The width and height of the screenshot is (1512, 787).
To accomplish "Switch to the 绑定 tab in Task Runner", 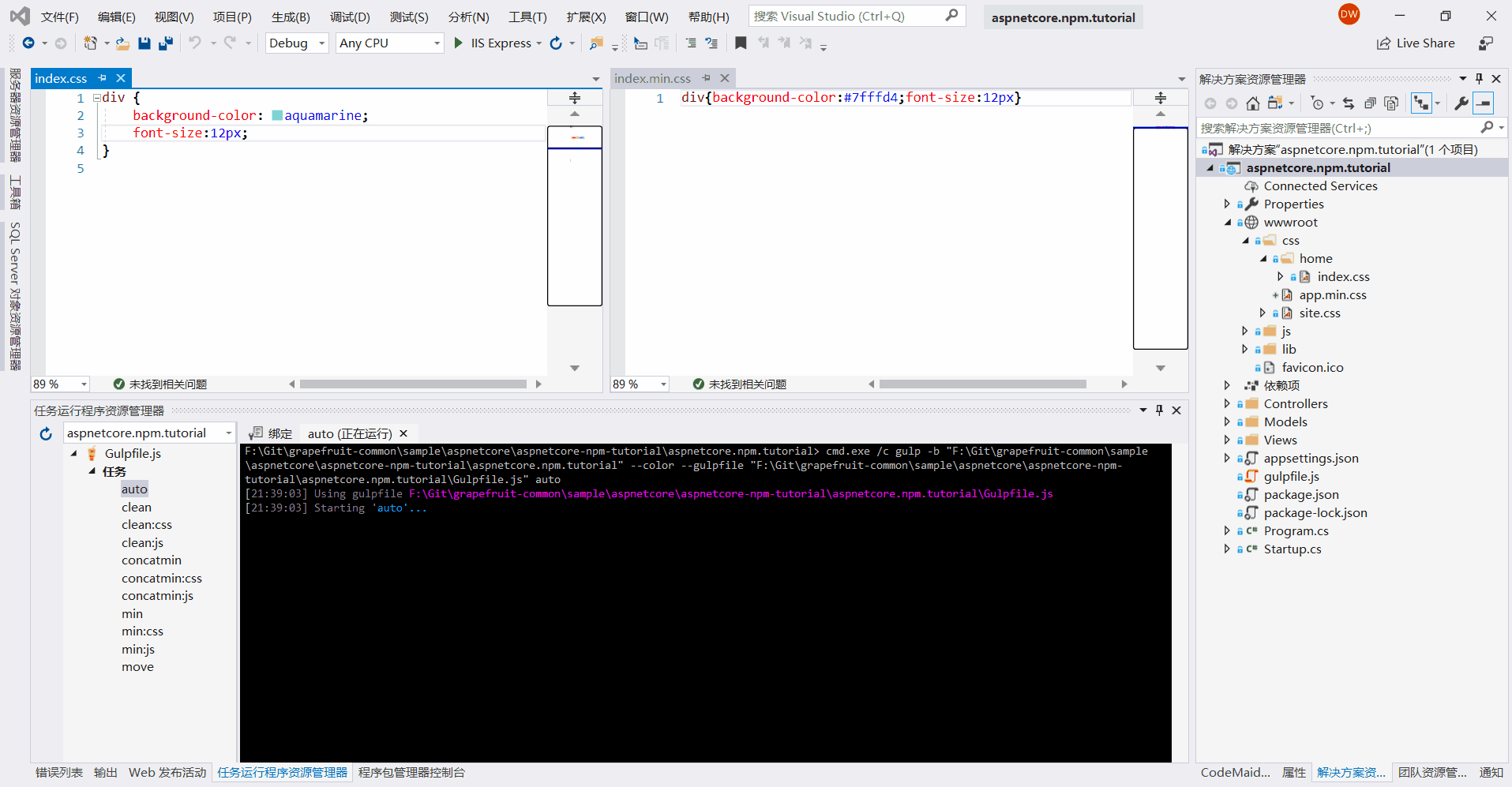I will pos(271,433).
